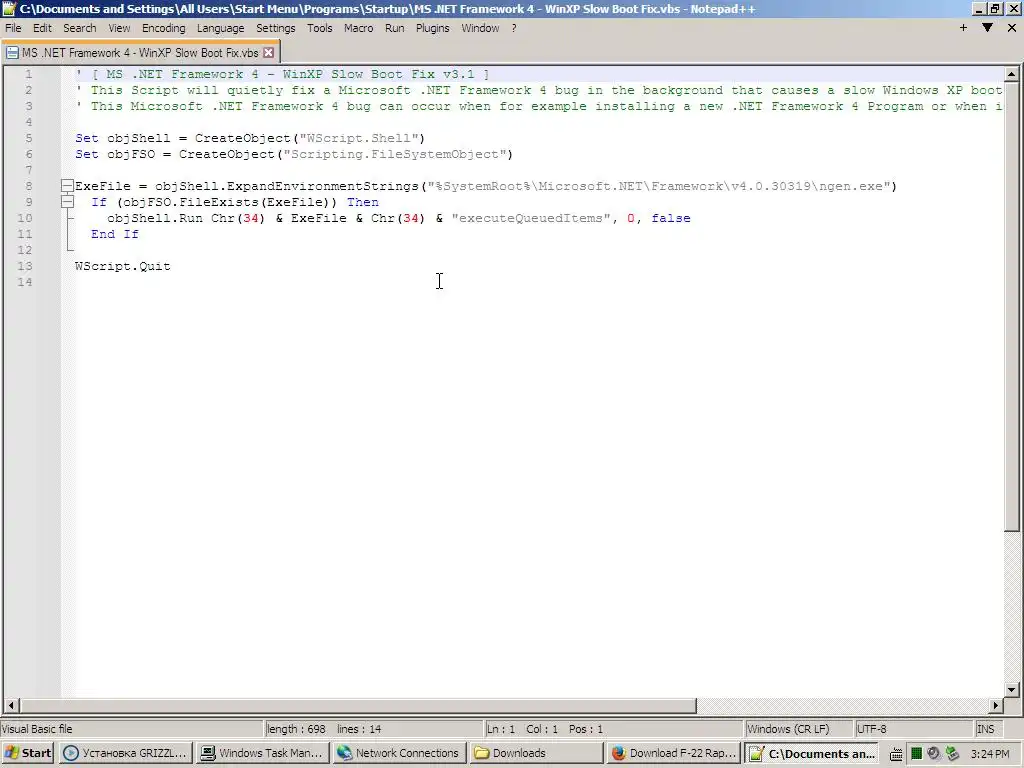Click 'false' keyword on line 10
1024x768 pixels.
pos(671,218)
